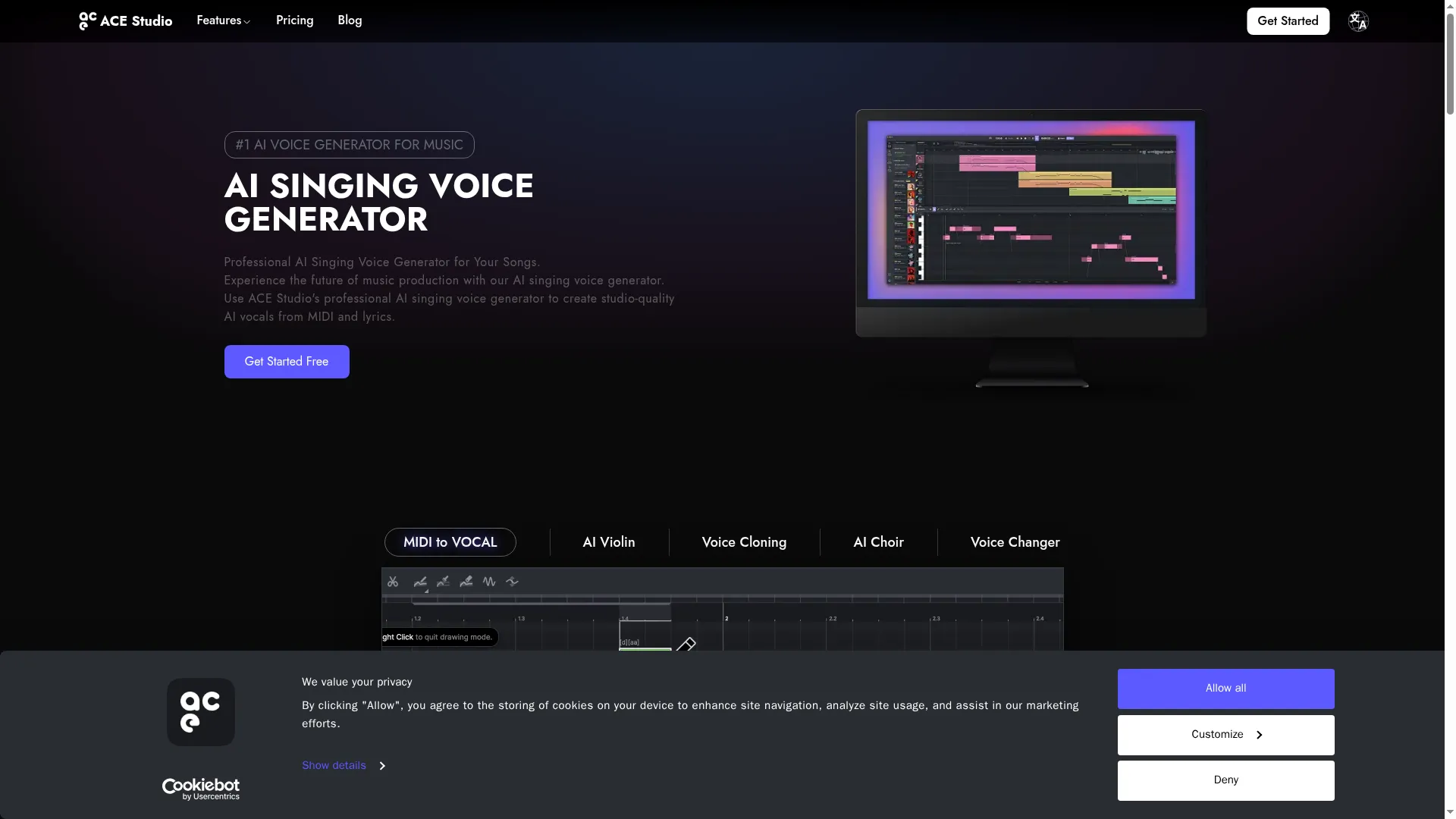
Task: Select the Voice Changer tab
Action: tap(1015, 542)
